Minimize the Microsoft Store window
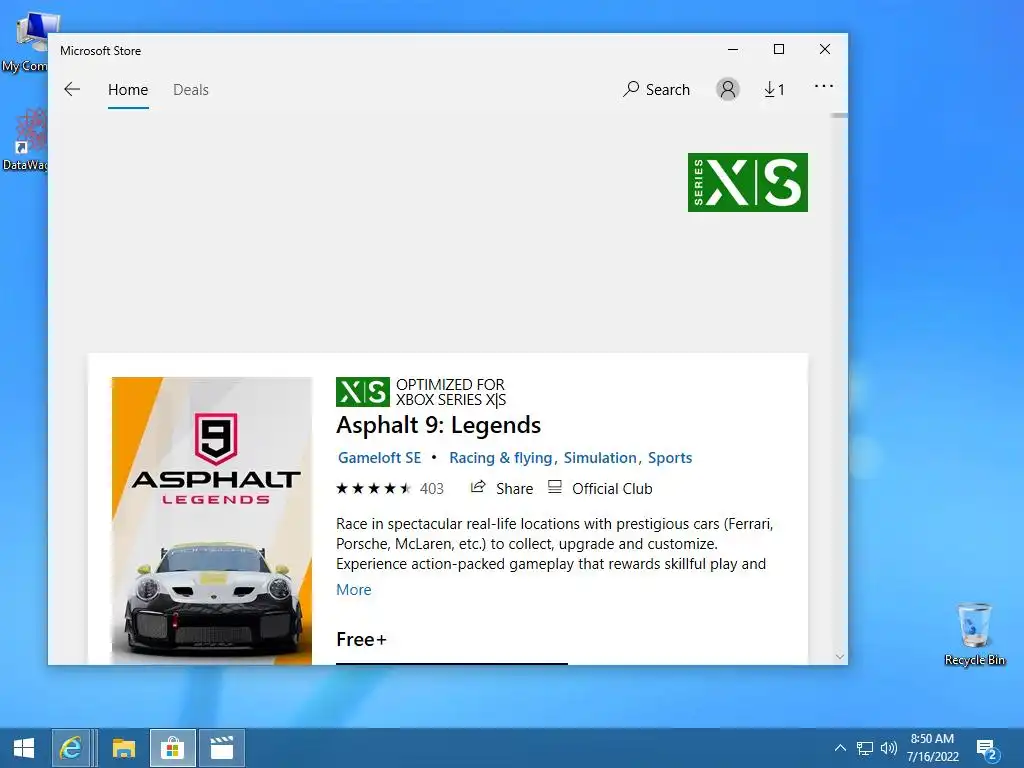Image resolution: width=1024 pixels, height=768 pixels. pyautogui.click(x=733, y=49)
